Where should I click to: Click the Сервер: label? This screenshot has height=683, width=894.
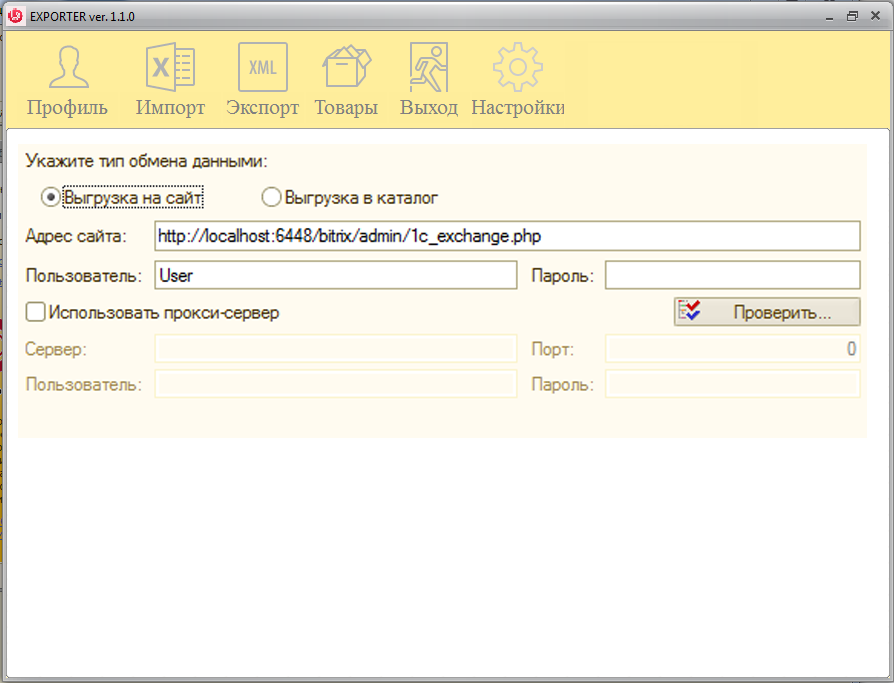tap(56, 349)
